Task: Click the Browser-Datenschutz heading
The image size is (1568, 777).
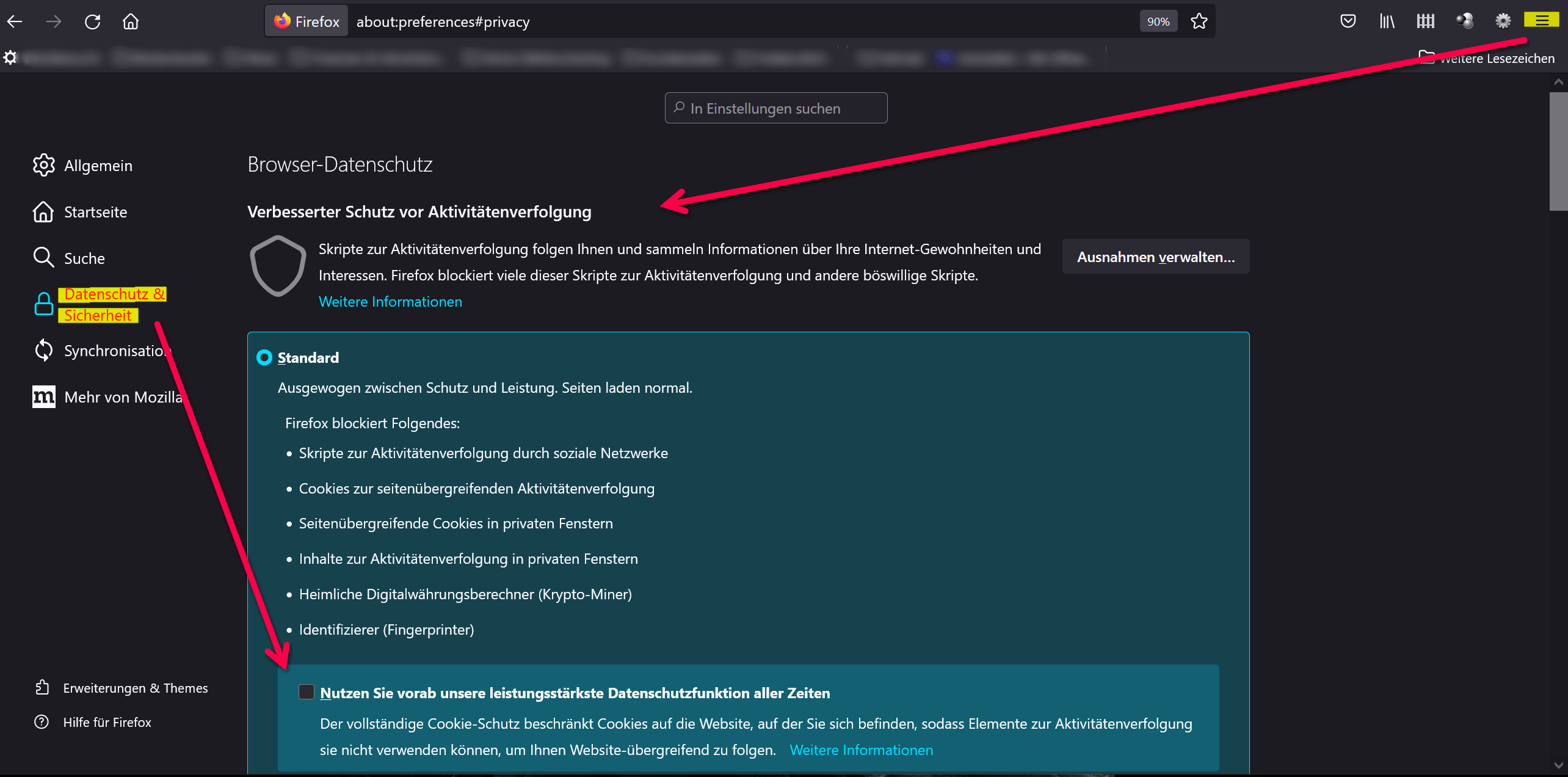Action: (339, 164)
